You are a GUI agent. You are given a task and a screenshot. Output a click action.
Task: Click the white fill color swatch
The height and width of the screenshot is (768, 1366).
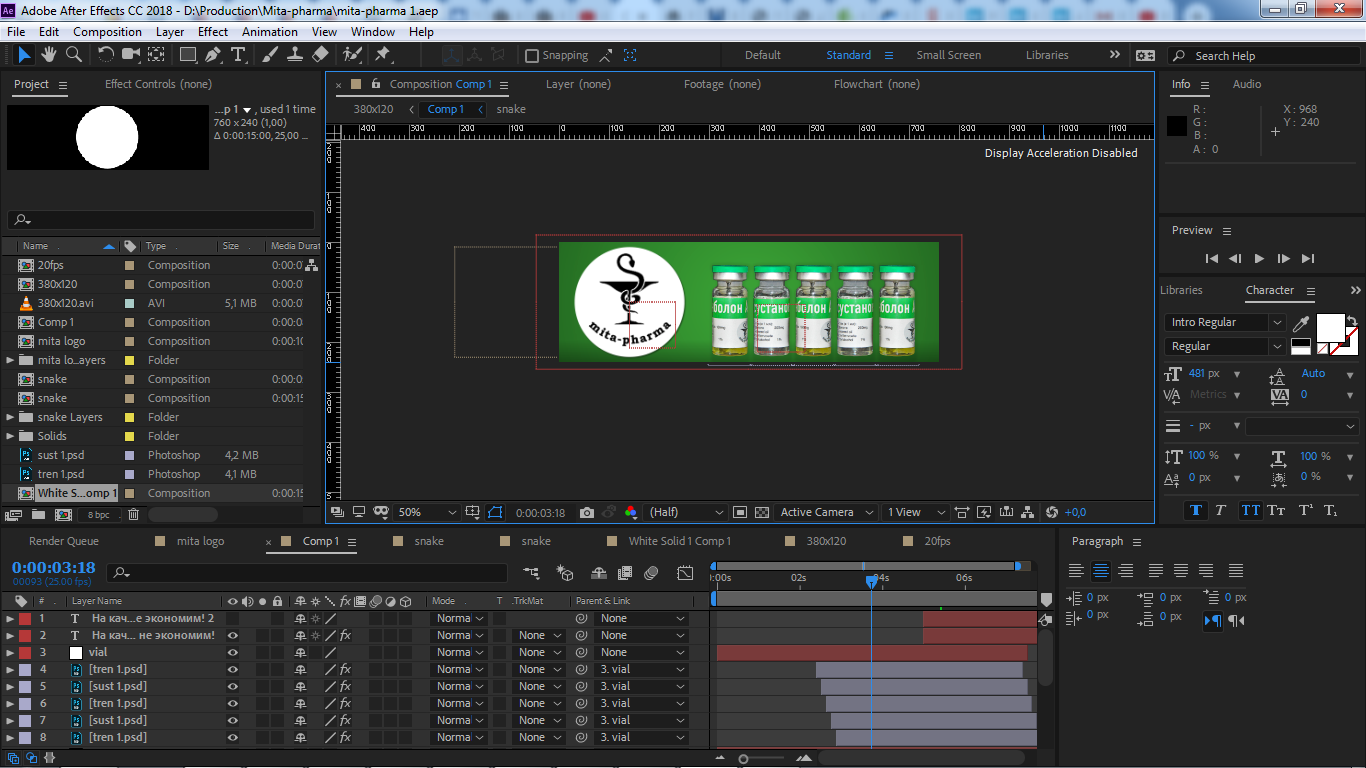click(1330, 327)
